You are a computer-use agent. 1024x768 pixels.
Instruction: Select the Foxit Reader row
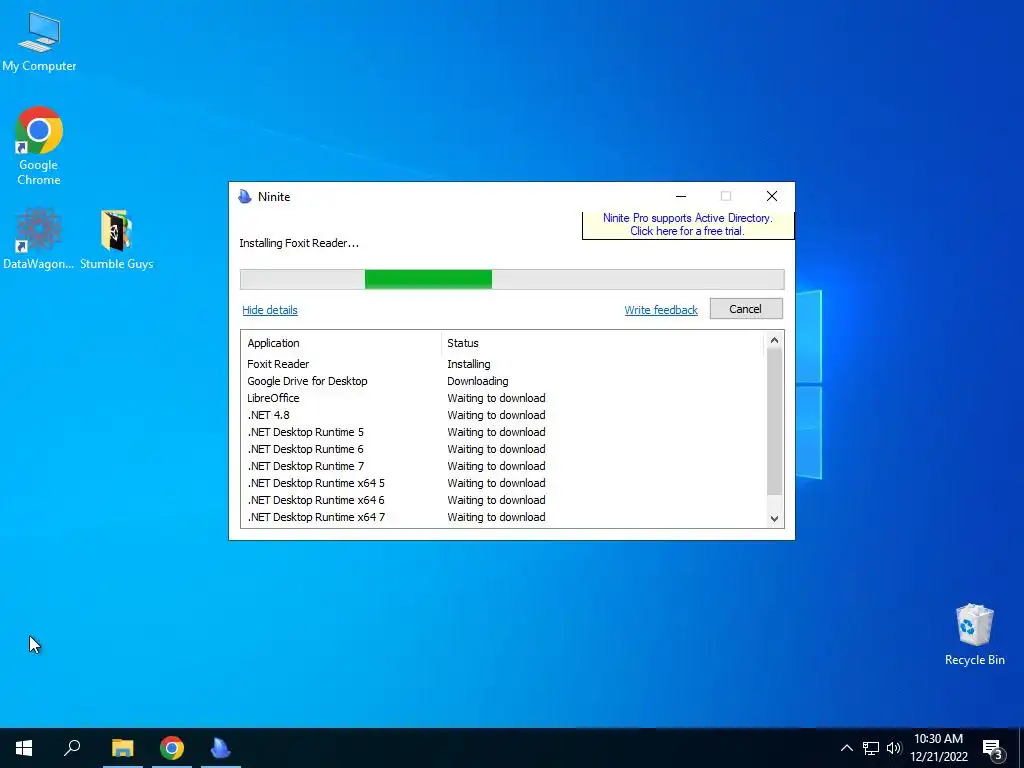tap(503, 364)
